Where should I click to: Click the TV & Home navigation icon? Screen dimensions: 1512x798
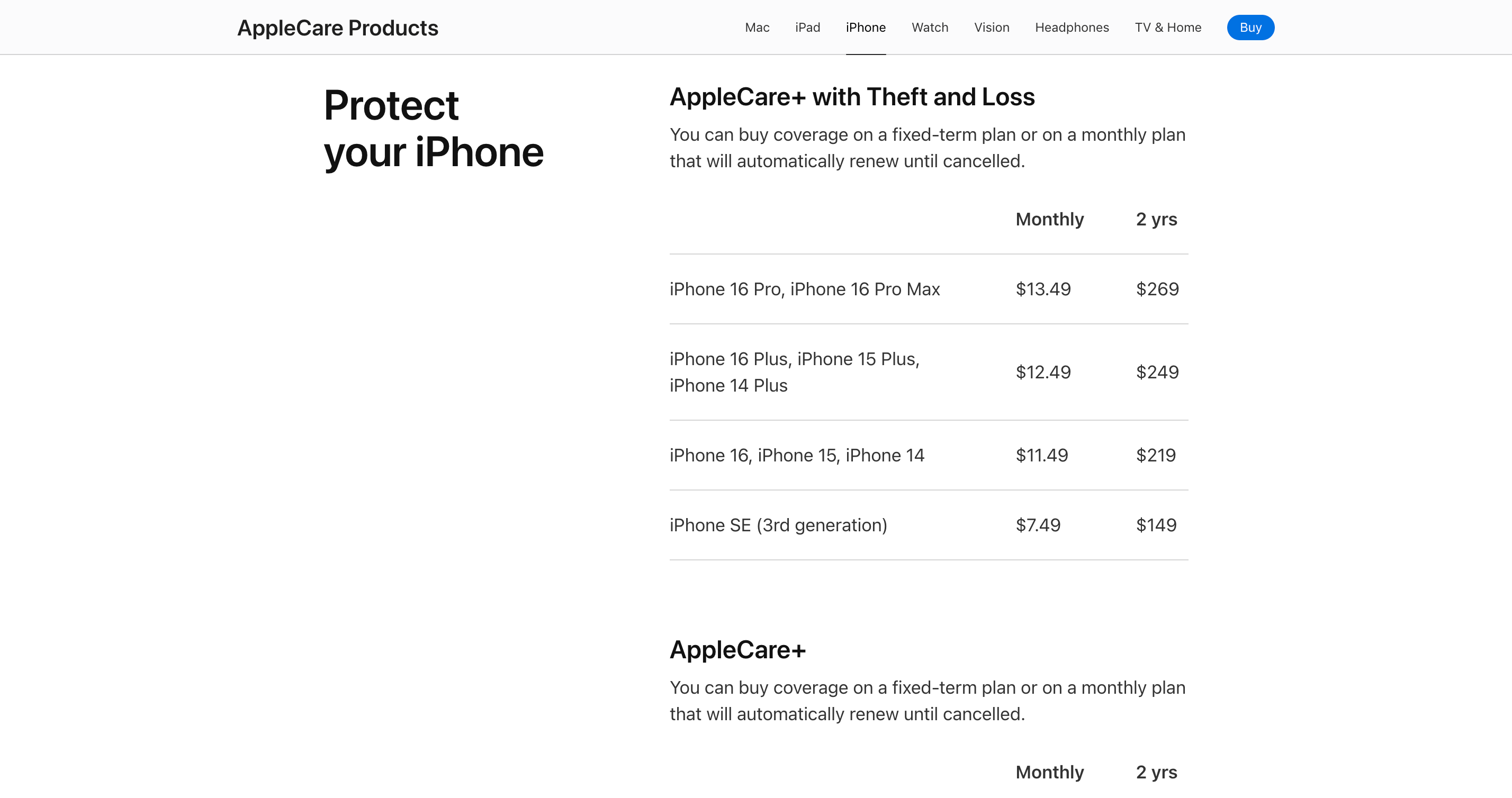point(1168,27)
